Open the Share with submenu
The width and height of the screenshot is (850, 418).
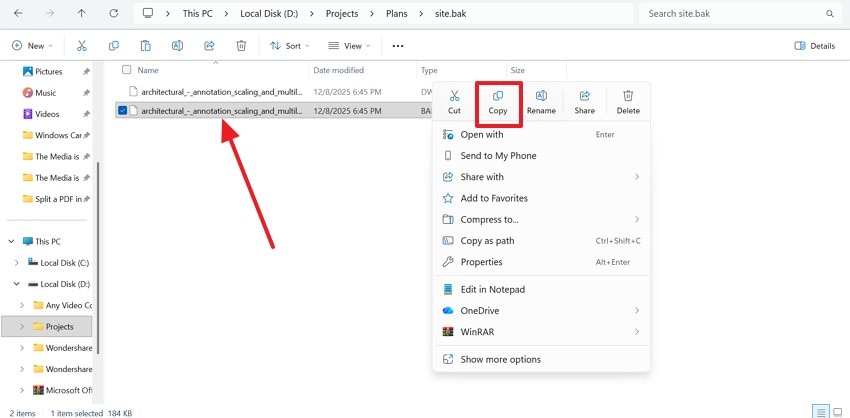541,177
